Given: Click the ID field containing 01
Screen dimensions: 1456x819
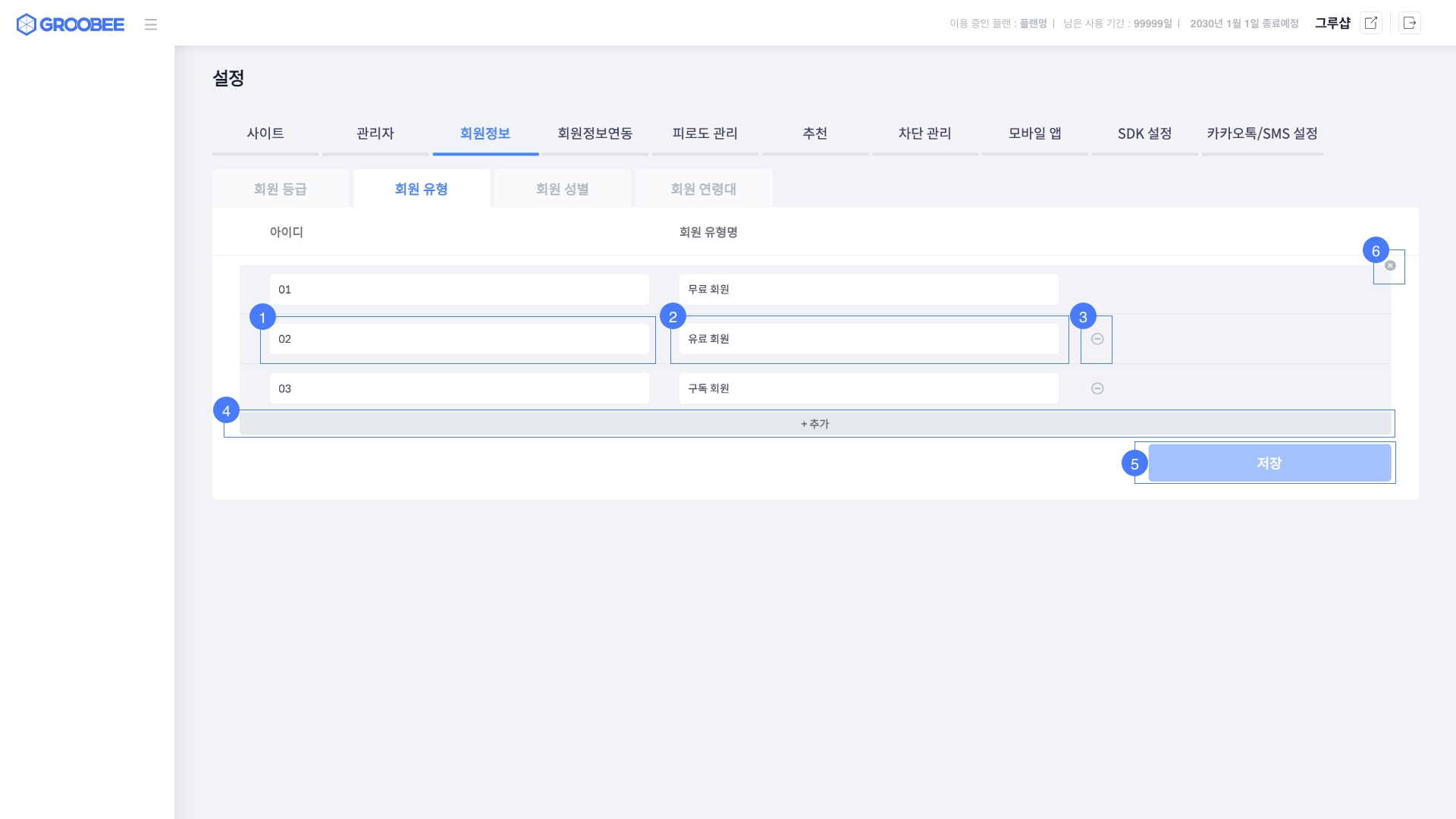Looking at the screenshot, I should (x=459, y=290).
